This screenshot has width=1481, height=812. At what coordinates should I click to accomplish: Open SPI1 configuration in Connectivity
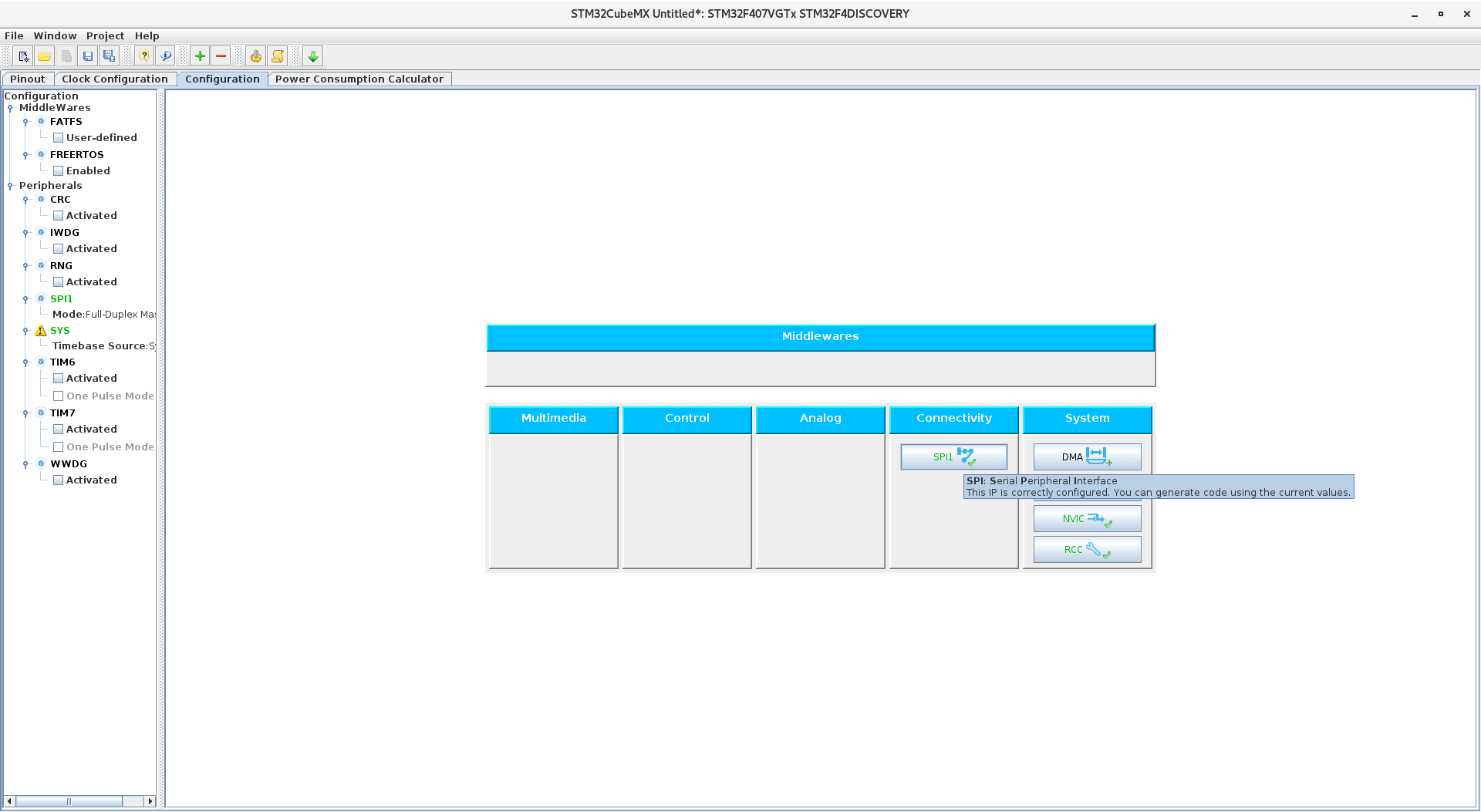(x=953, y=457)
